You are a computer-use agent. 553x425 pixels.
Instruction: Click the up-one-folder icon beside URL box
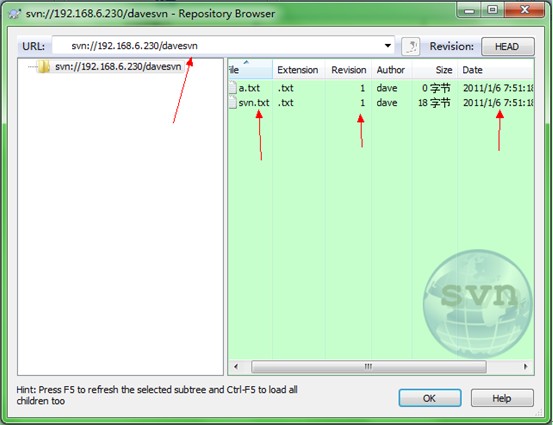coord(411,47)
